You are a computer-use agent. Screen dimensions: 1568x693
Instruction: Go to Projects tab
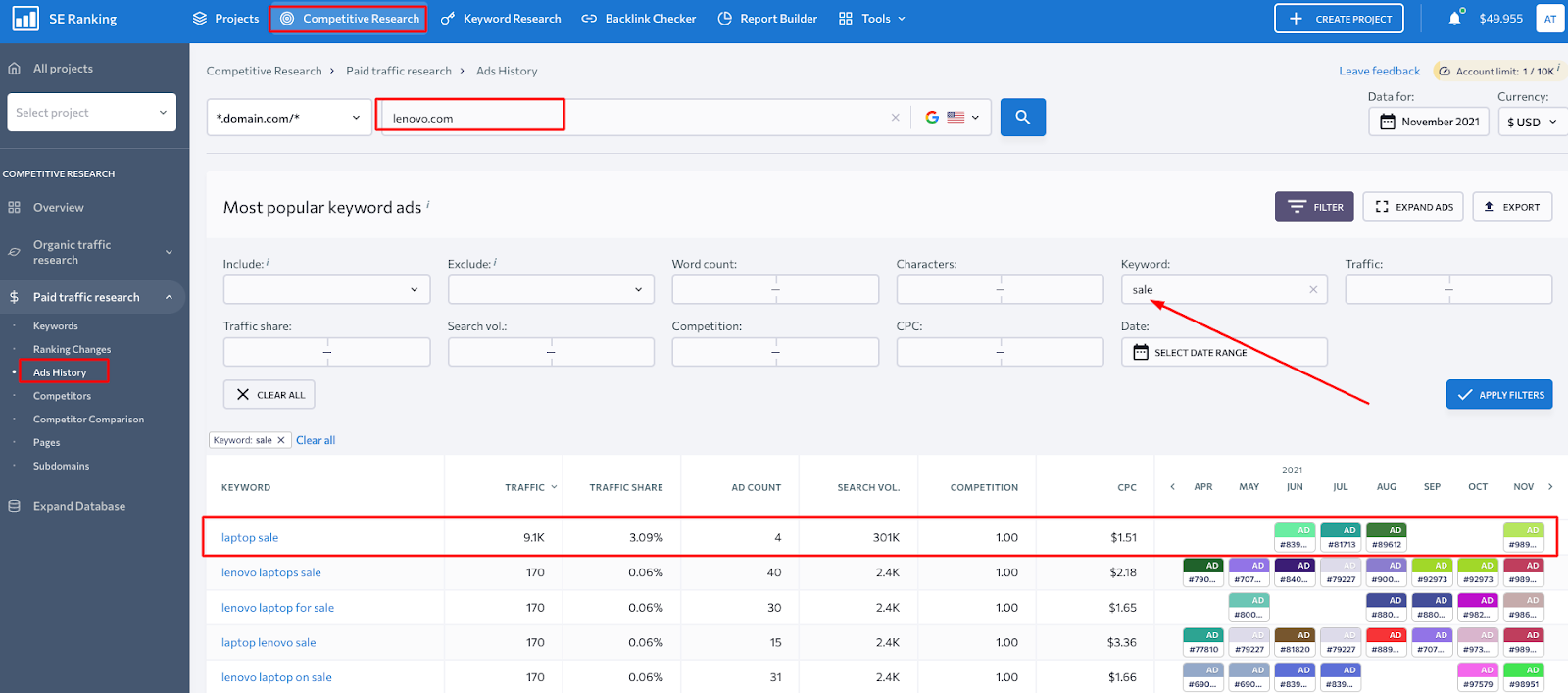pos(226,19)
